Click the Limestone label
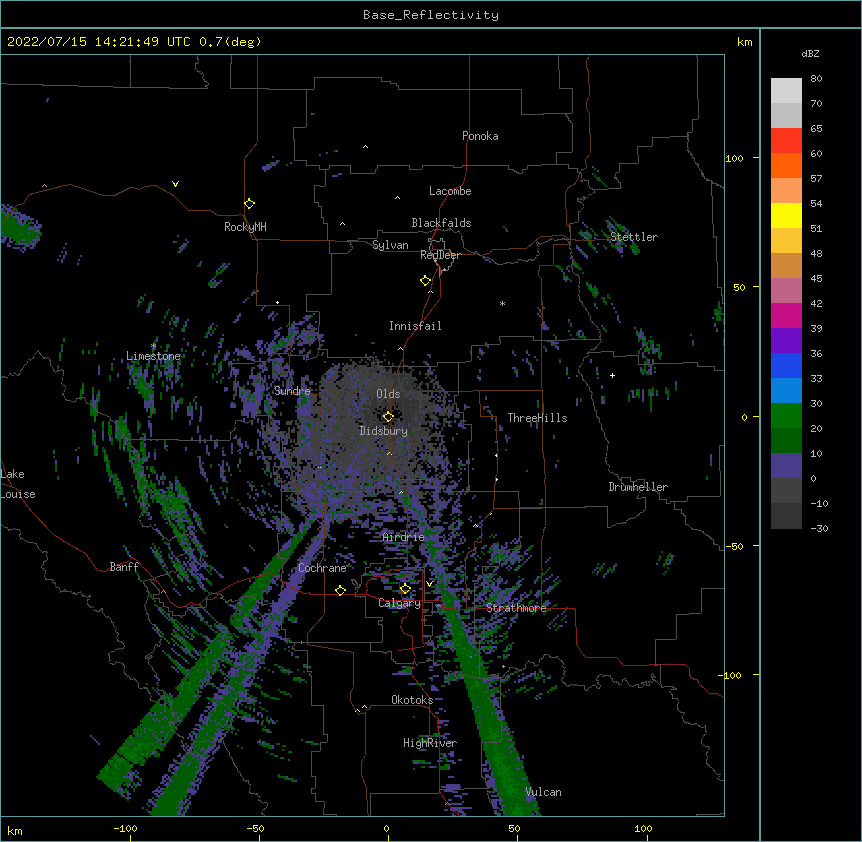862x842 pixels. 153,356
